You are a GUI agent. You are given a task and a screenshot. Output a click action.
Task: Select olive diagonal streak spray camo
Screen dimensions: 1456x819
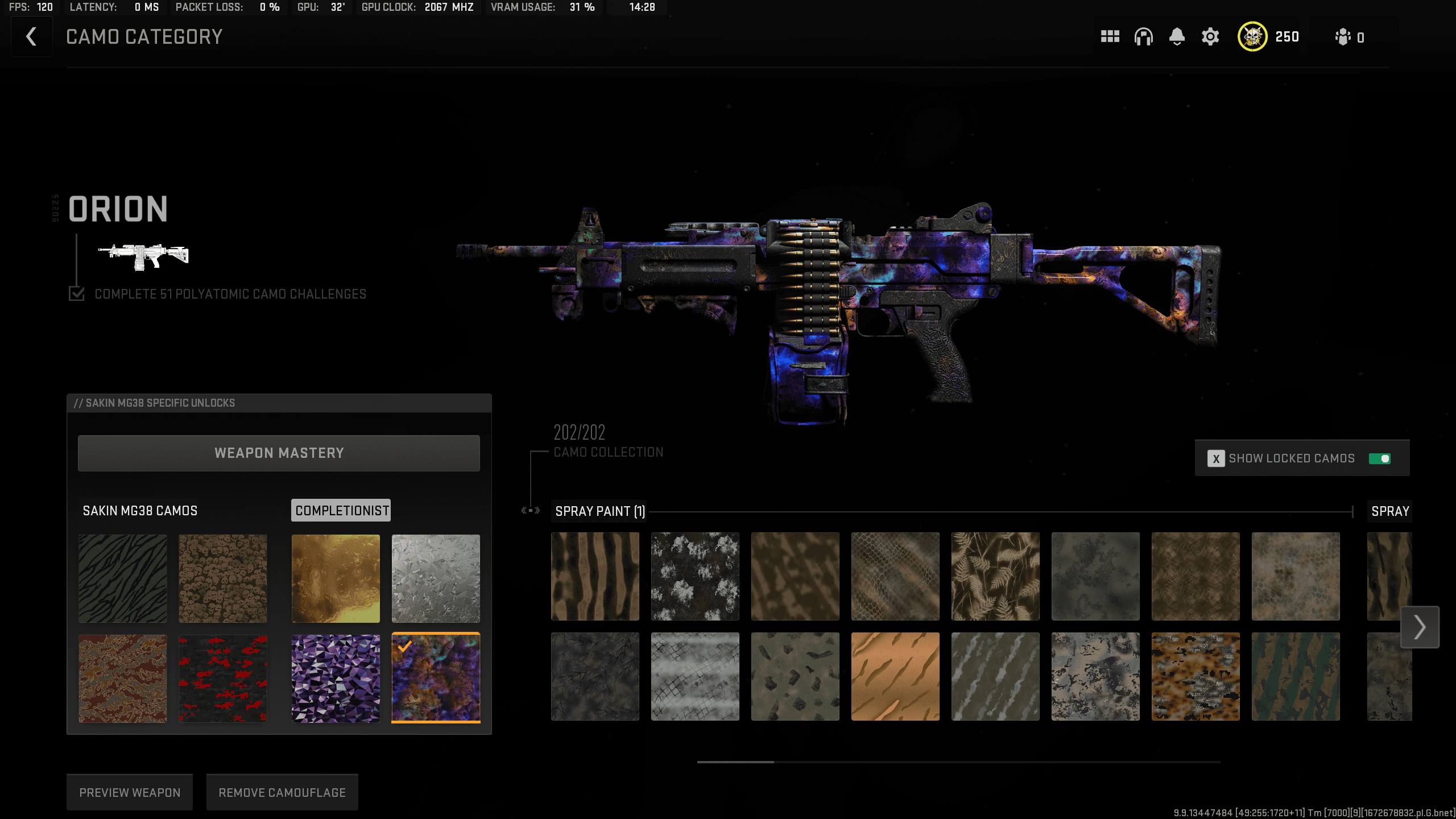[x=995, y=676]
